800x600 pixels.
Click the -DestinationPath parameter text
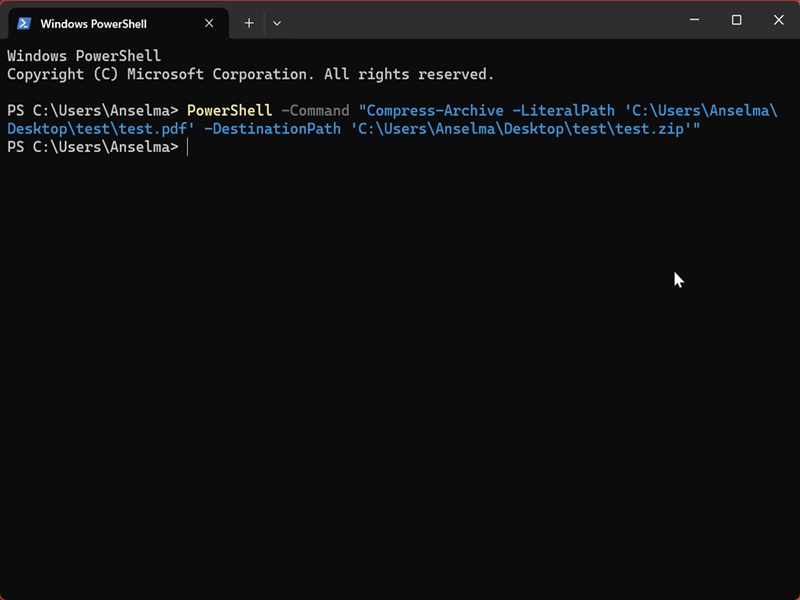[272, 129]
